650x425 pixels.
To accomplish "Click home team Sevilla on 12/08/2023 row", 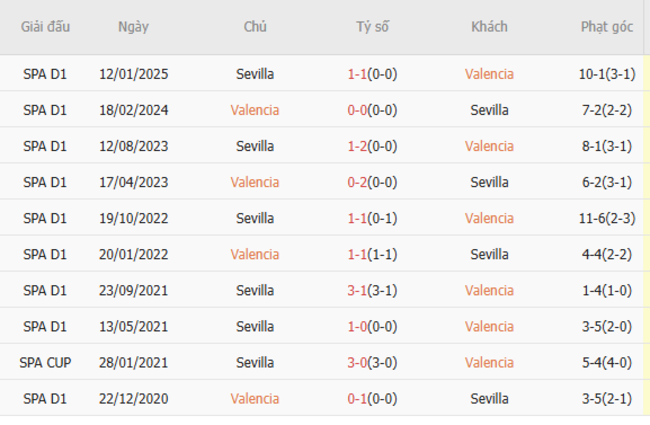I will pos(255,146).
